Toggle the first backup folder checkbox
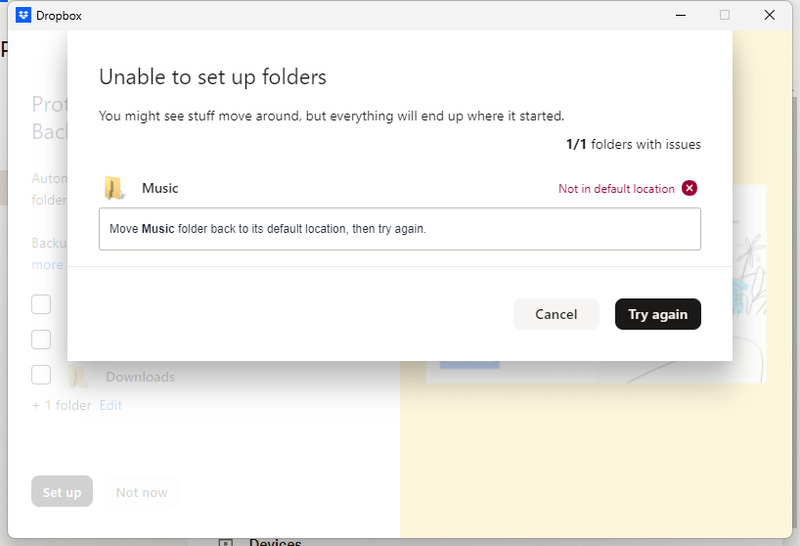 [x=41, y=304]
